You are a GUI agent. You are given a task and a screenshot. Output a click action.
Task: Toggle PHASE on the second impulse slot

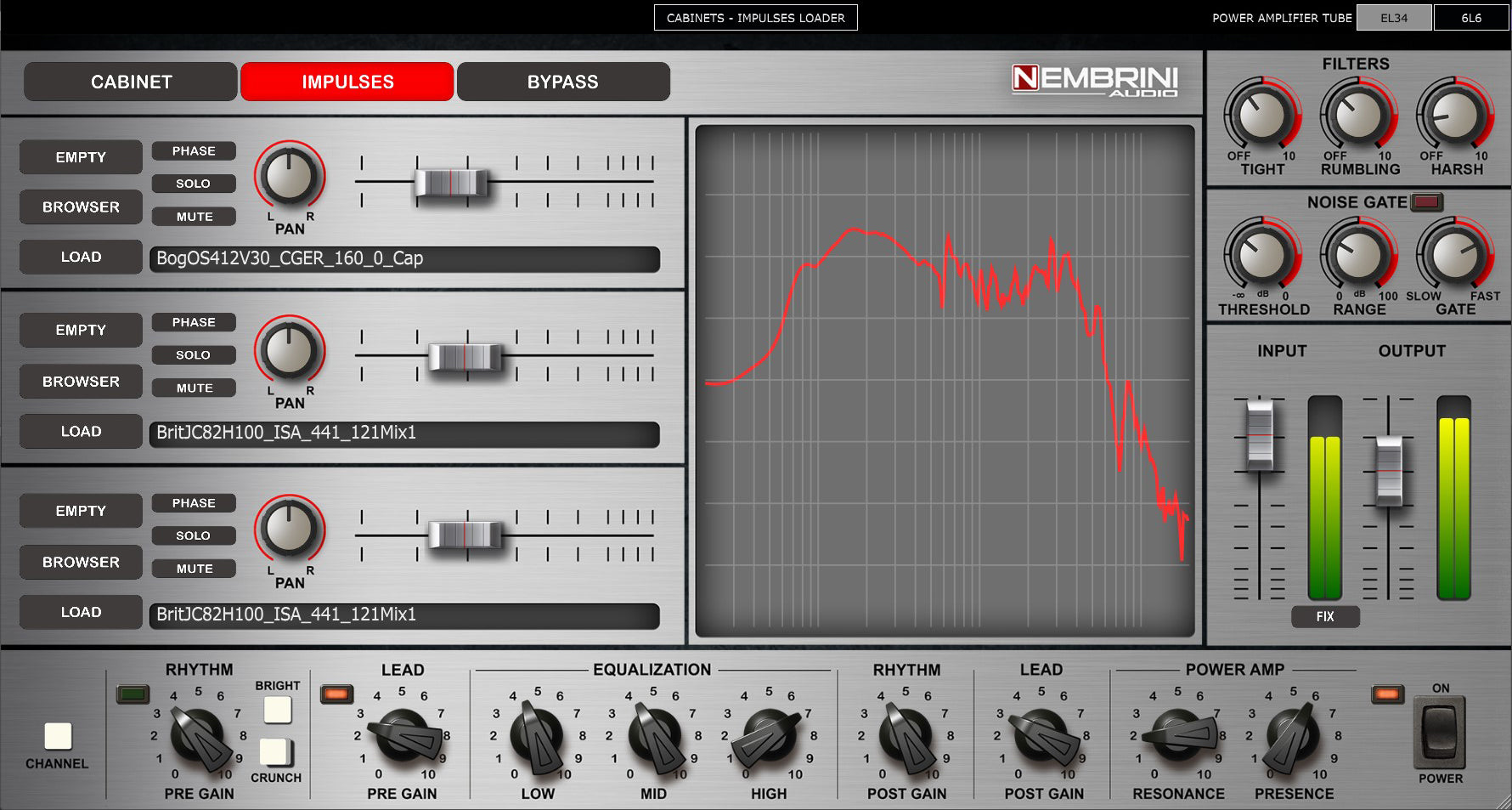click(x=194, y=323)
